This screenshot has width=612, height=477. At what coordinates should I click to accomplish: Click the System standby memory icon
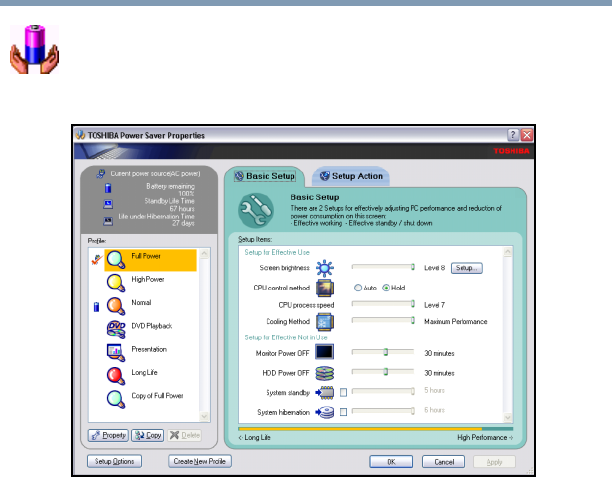[x=325, y=392]
